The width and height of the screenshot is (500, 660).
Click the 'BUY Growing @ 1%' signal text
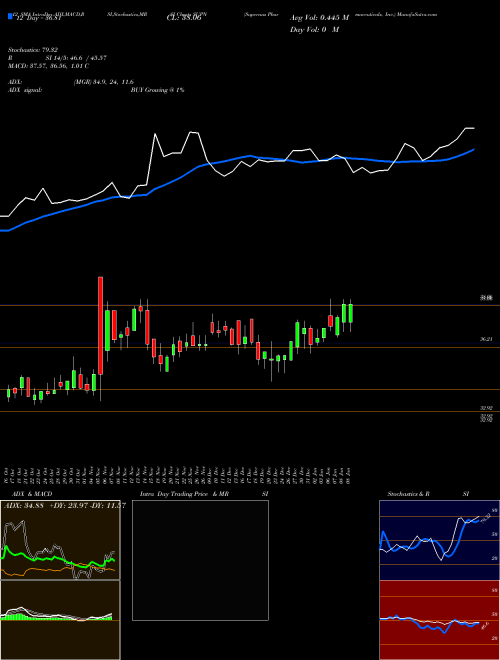click(157, 90)
